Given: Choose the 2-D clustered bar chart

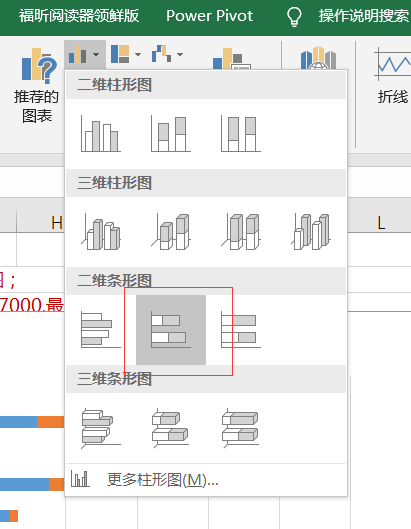Looking at the screenshot, I should point(101,330).
